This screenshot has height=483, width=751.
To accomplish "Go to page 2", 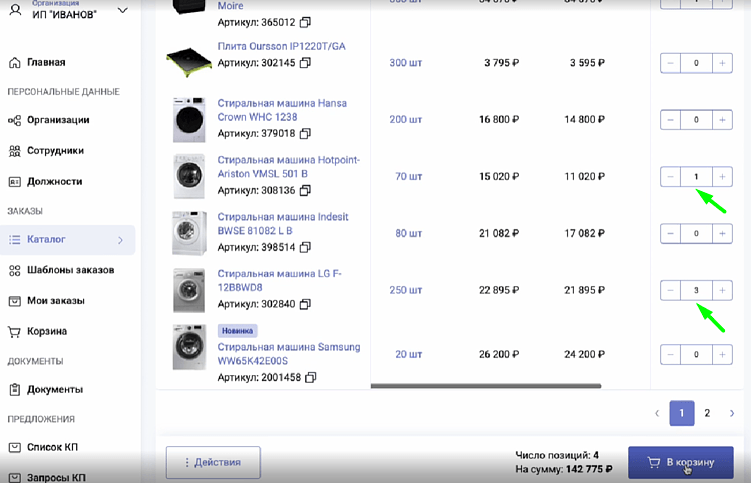I will 707,413.
